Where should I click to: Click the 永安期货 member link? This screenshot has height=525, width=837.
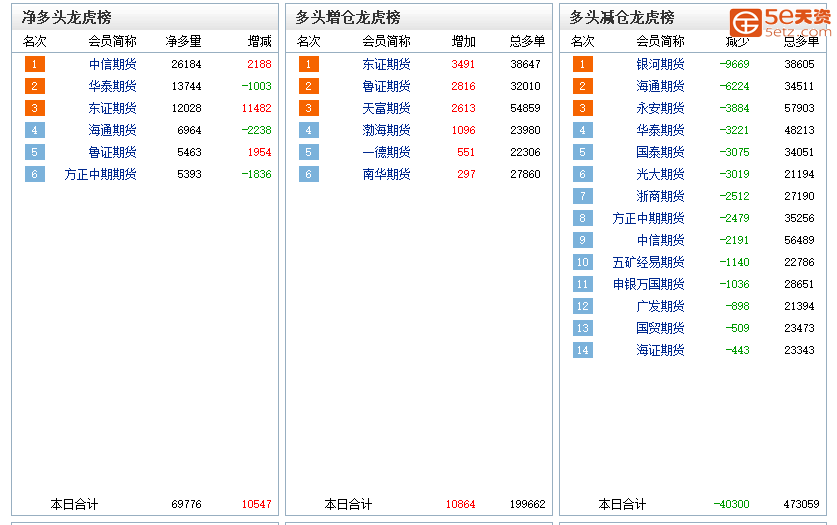click(660, 108)
